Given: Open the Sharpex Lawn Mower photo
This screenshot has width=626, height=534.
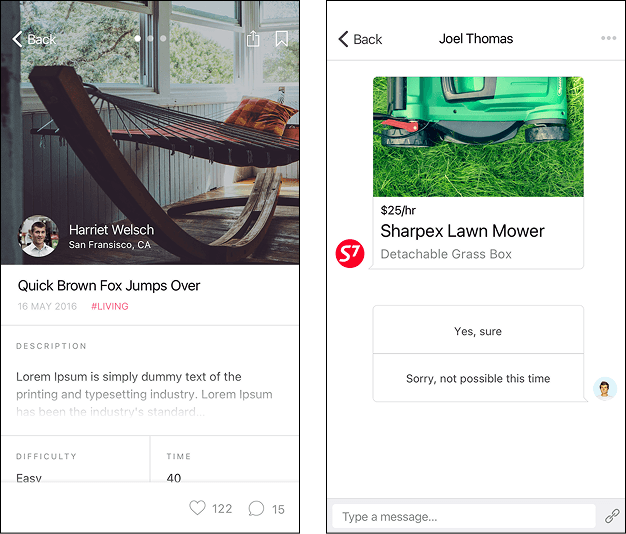Looking at the screenshot, I should [x=478, y=136].
